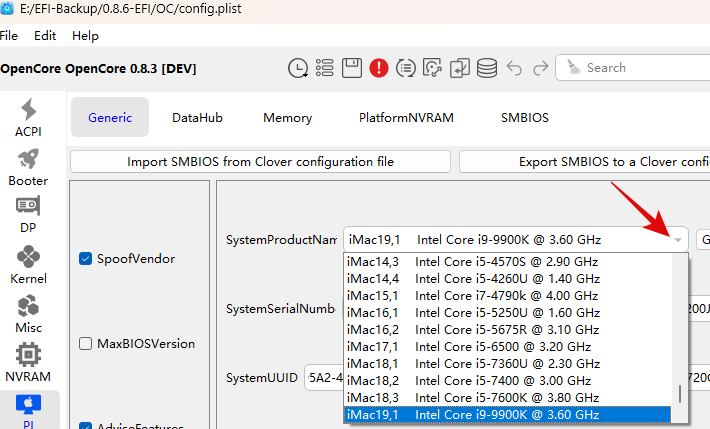Click Export SMBIOS to a Clover config button

pos(585,162)
